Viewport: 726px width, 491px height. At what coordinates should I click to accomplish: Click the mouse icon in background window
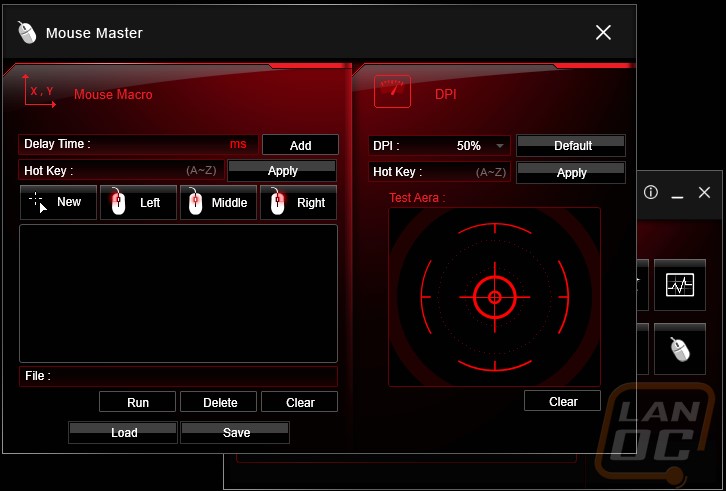680,349
